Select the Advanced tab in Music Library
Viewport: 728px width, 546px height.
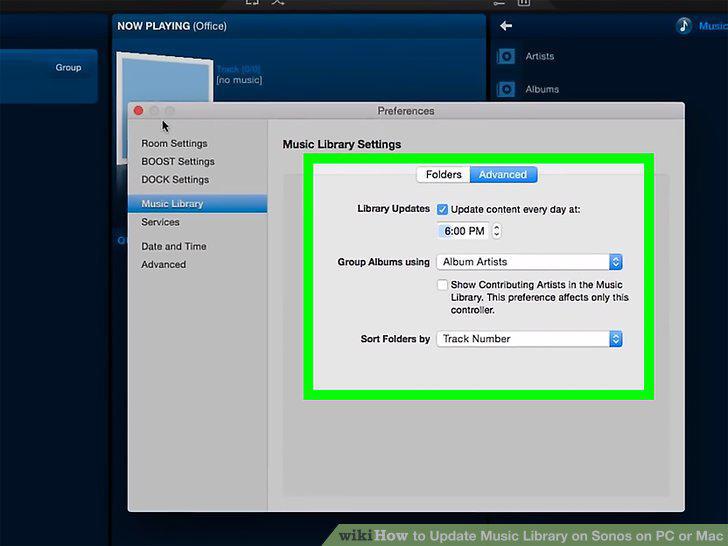click(x=503, y=175)
